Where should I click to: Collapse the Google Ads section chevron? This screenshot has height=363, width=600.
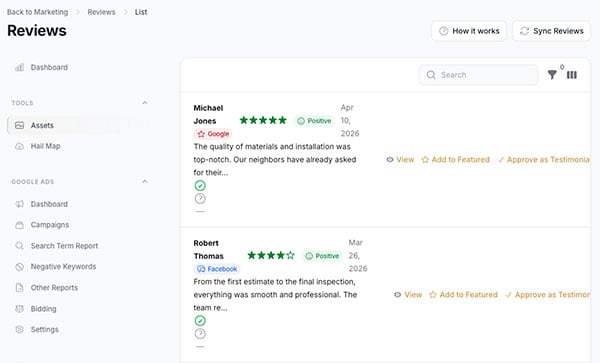[145, 182]
